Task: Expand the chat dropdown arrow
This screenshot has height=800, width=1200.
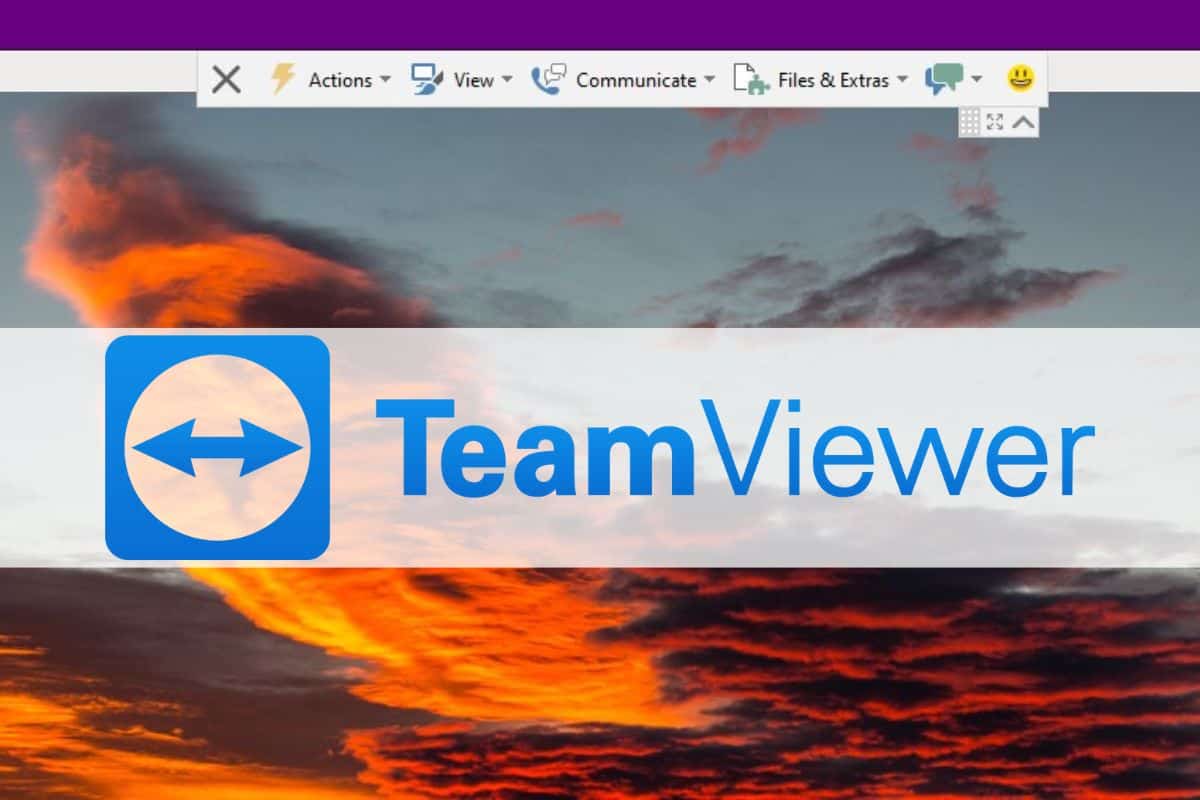Action: pos(975,80)
